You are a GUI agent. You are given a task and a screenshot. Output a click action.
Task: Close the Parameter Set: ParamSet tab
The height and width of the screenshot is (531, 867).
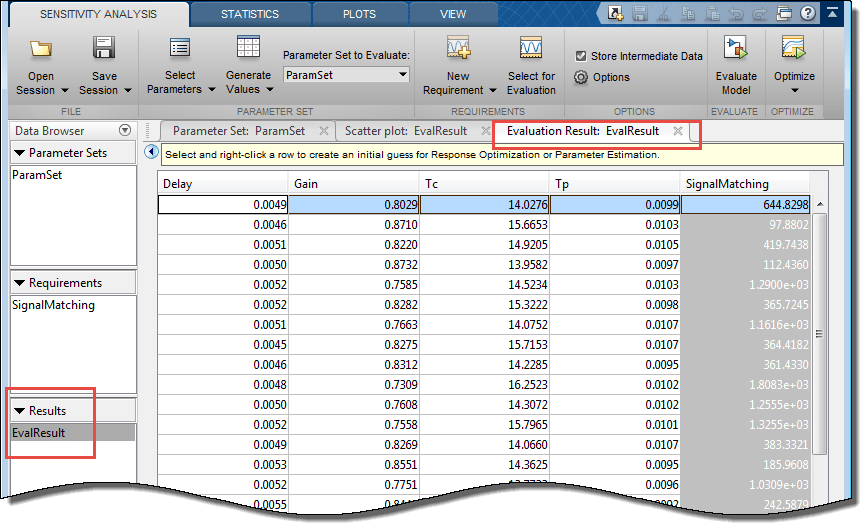[x=324, y=131]
